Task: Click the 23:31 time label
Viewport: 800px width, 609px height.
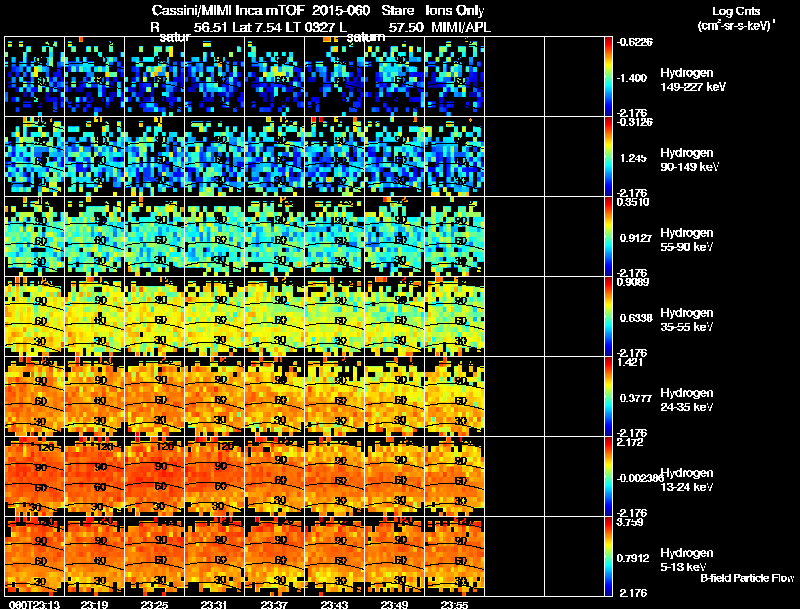Action: pyautogui.click(x=214, y=604)
